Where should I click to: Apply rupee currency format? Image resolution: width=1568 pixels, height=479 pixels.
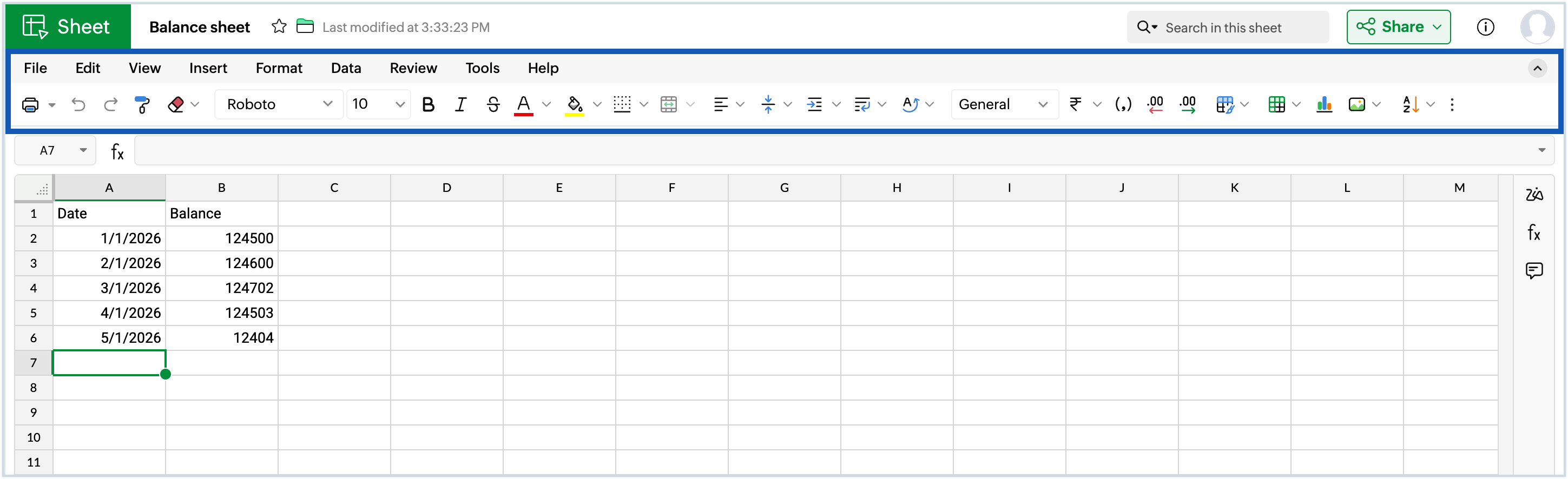coord(1076,104)
